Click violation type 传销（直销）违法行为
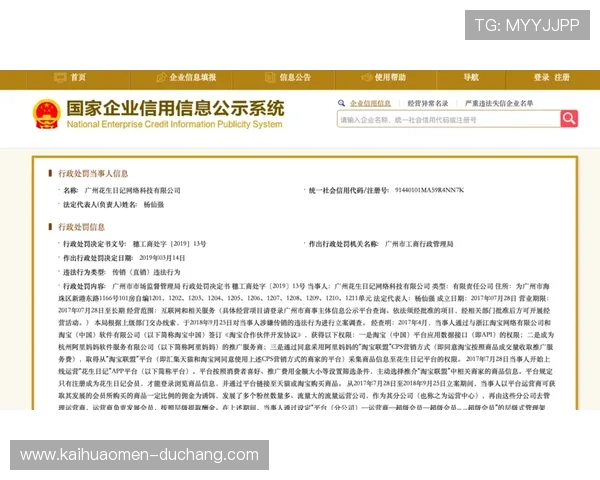This screenshot has width=600, height=480. pos(146,272)
